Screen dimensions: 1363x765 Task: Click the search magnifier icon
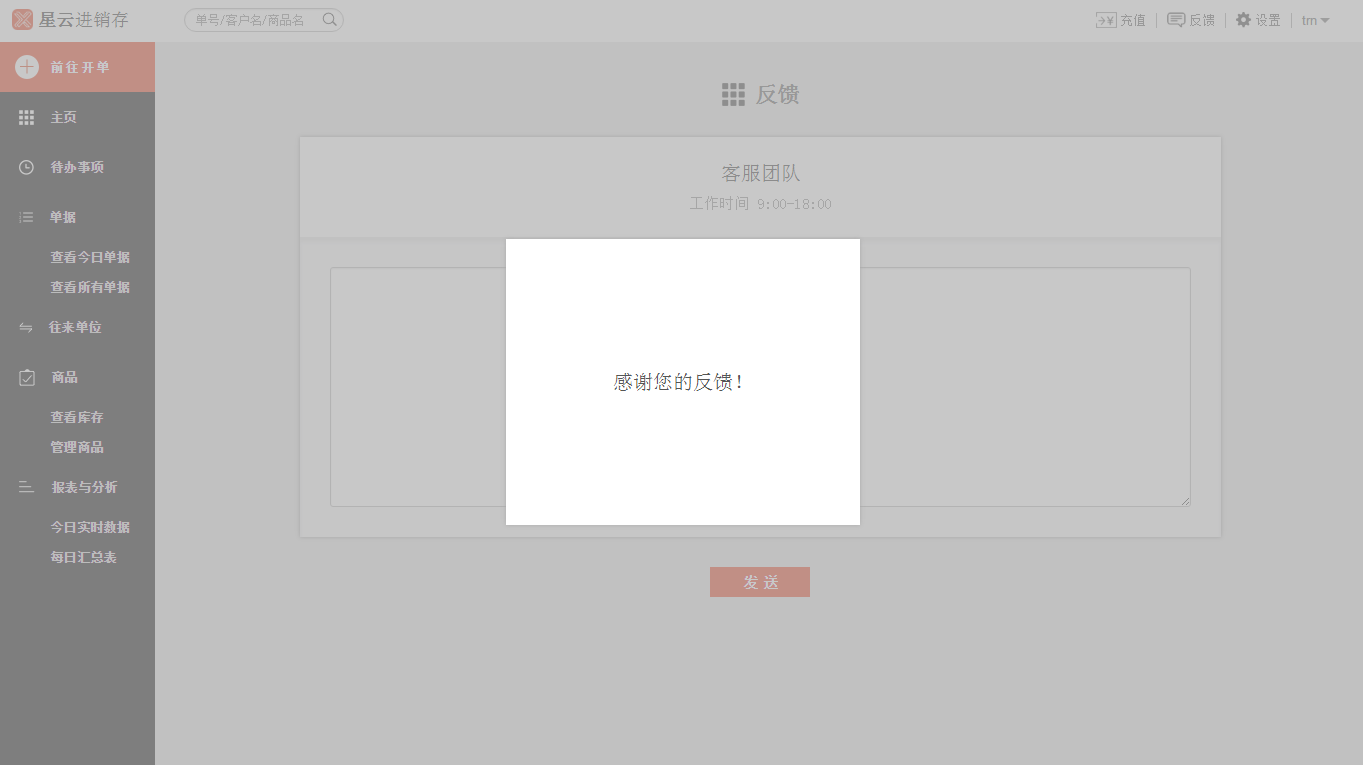click(x=329, y=20)
